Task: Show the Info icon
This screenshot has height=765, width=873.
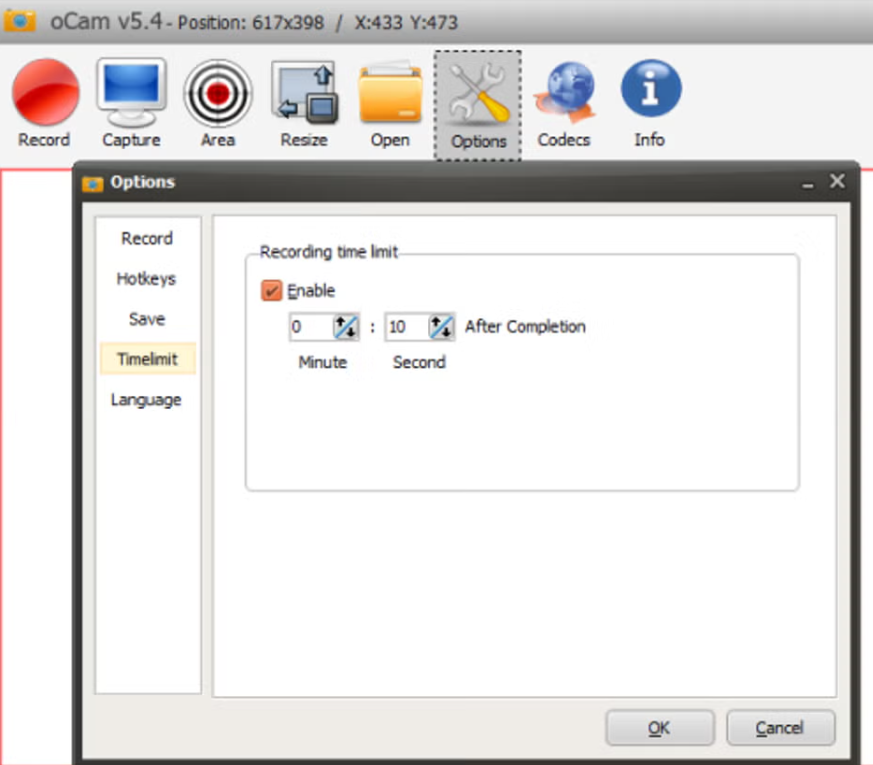Action: pyautogui.click(x=650, y=89)
